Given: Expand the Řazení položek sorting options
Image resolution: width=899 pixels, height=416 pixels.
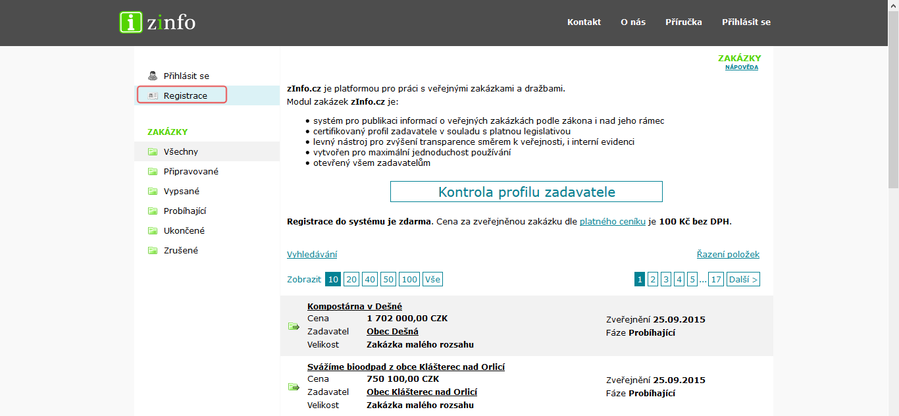Looking at the screenshot, I should click(x=727, y=255).
